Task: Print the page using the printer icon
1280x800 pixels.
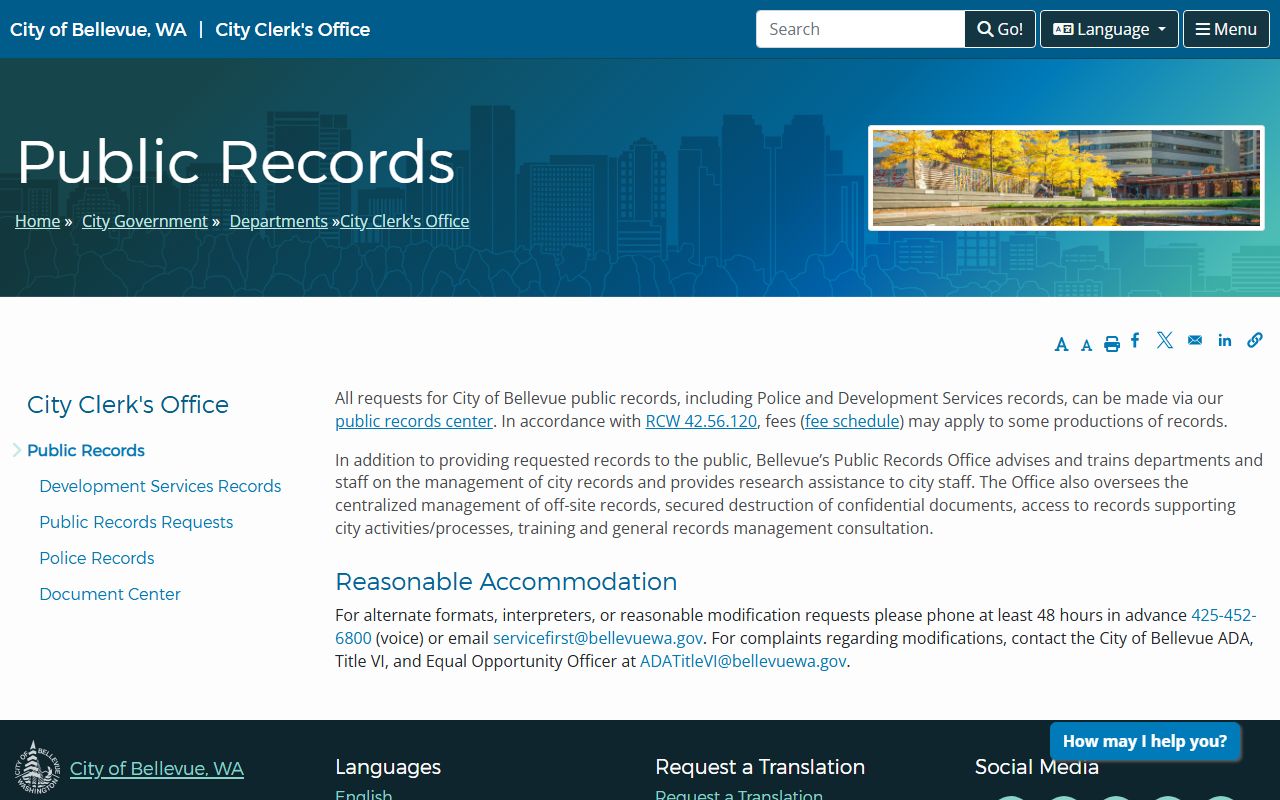Action: coord(1112,345)
